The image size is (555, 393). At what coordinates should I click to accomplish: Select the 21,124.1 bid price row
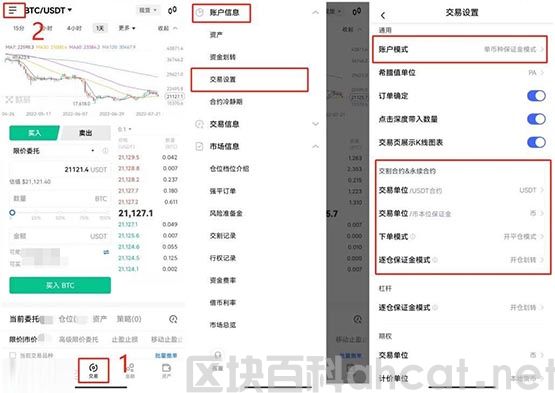point(148,269)
